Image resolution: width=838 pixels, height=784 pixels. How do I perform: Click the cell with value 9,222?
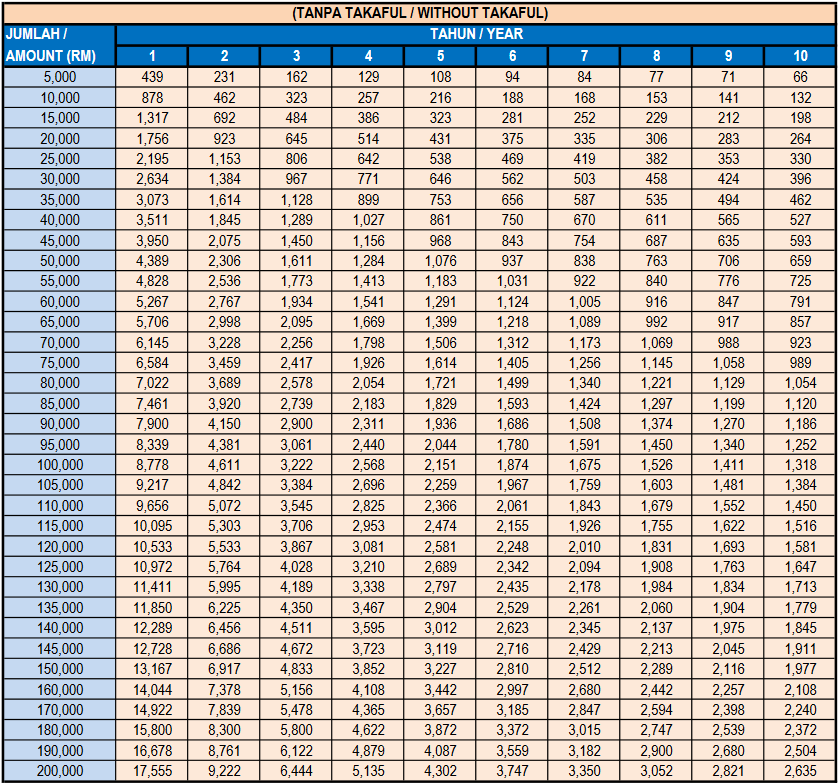point(224,771)
